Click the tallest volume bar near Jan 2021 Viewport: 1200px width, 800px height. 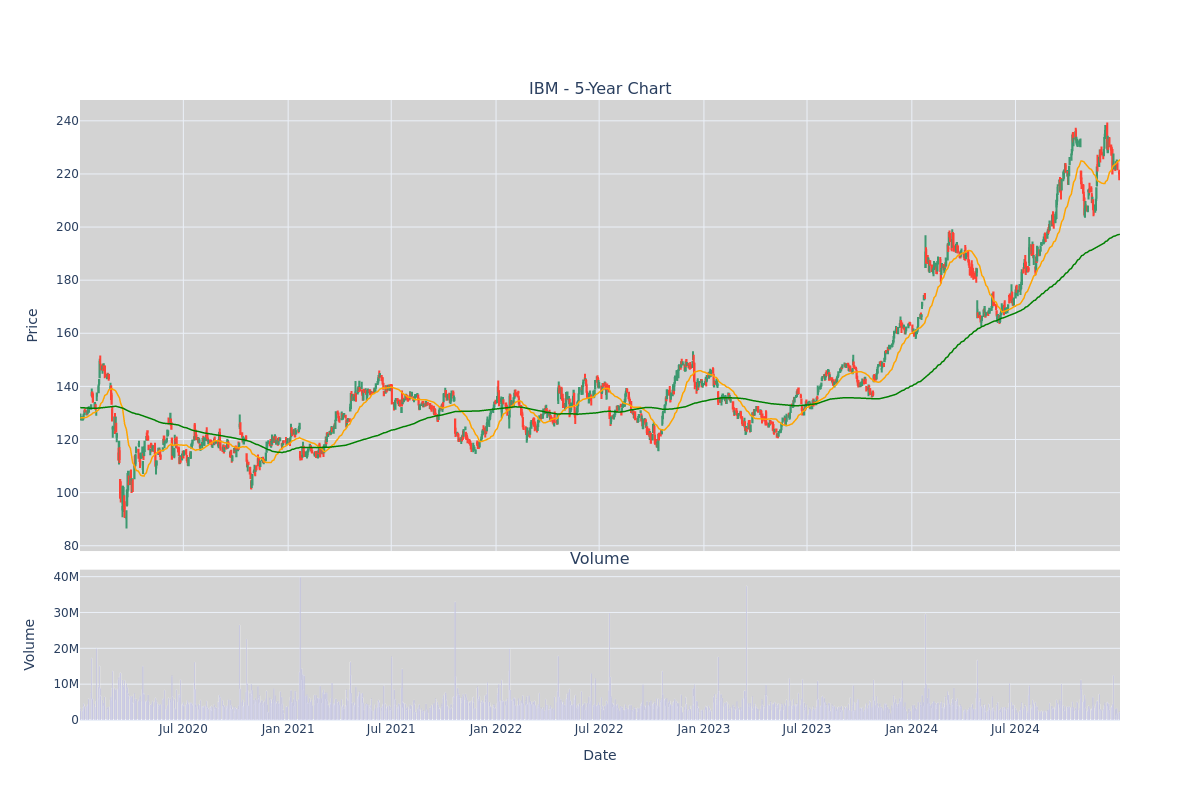coord(300,648)
